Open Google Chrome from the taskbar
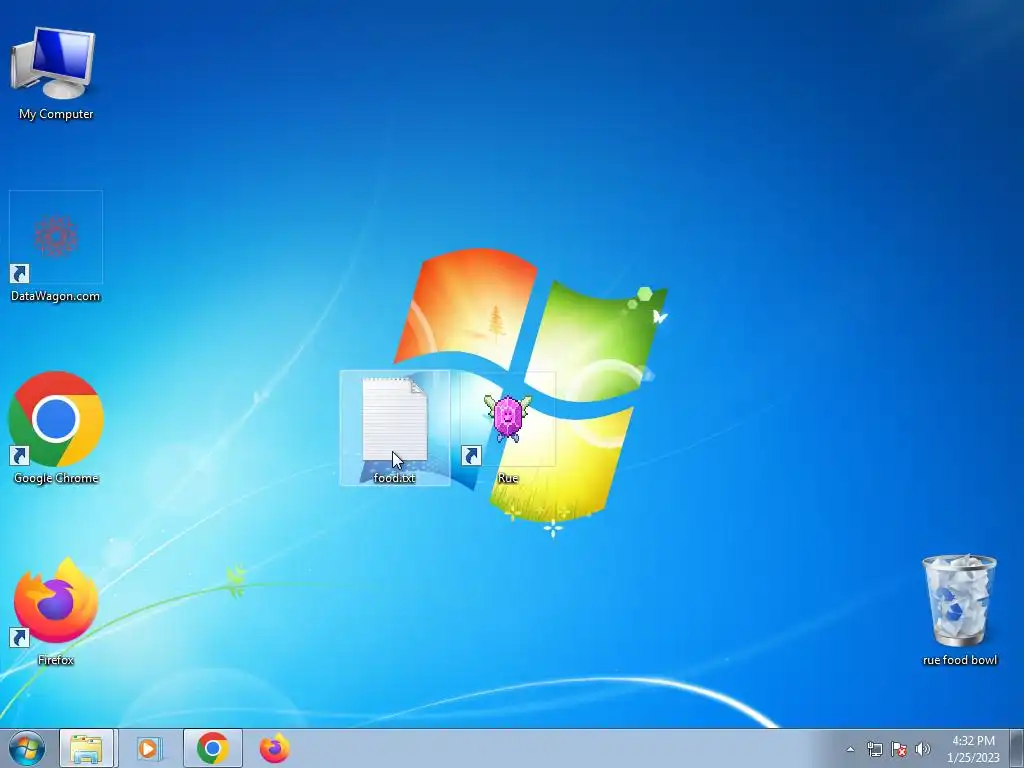Viewport: 1024px width, 768px height. tap(212, 748)
